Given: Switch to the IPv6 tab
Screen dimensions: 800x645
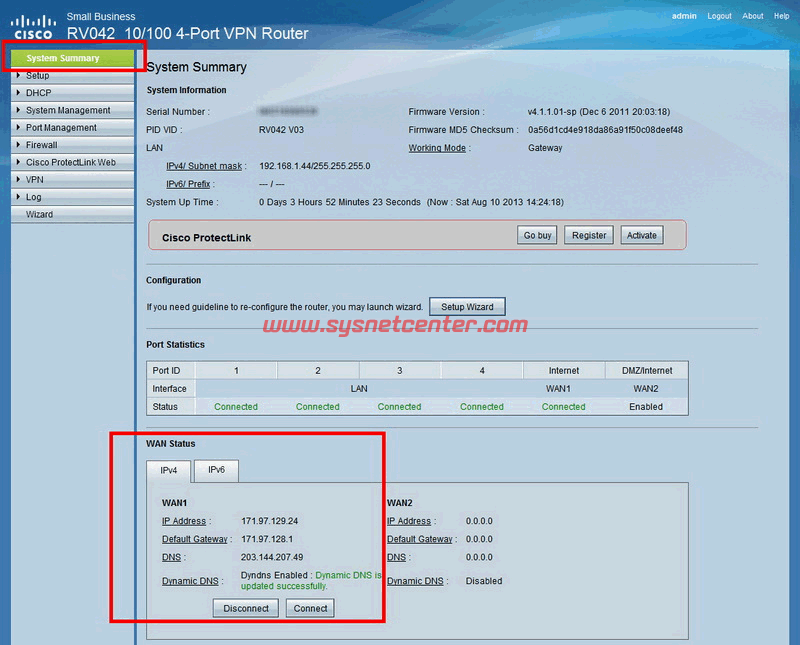Looking at the screenshot, I should pyautogui.click(x=216, y=469).
